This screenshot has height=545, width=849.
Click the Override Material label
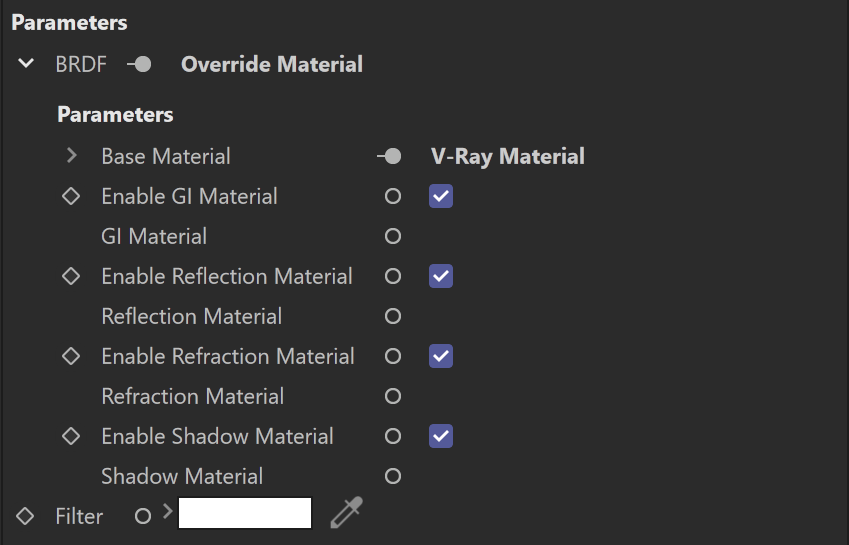click(x=272, y=64)
